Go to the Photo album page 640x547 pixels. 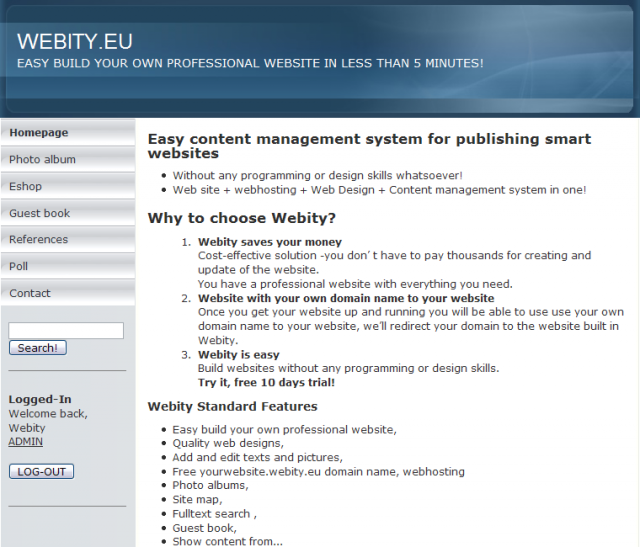68,159
